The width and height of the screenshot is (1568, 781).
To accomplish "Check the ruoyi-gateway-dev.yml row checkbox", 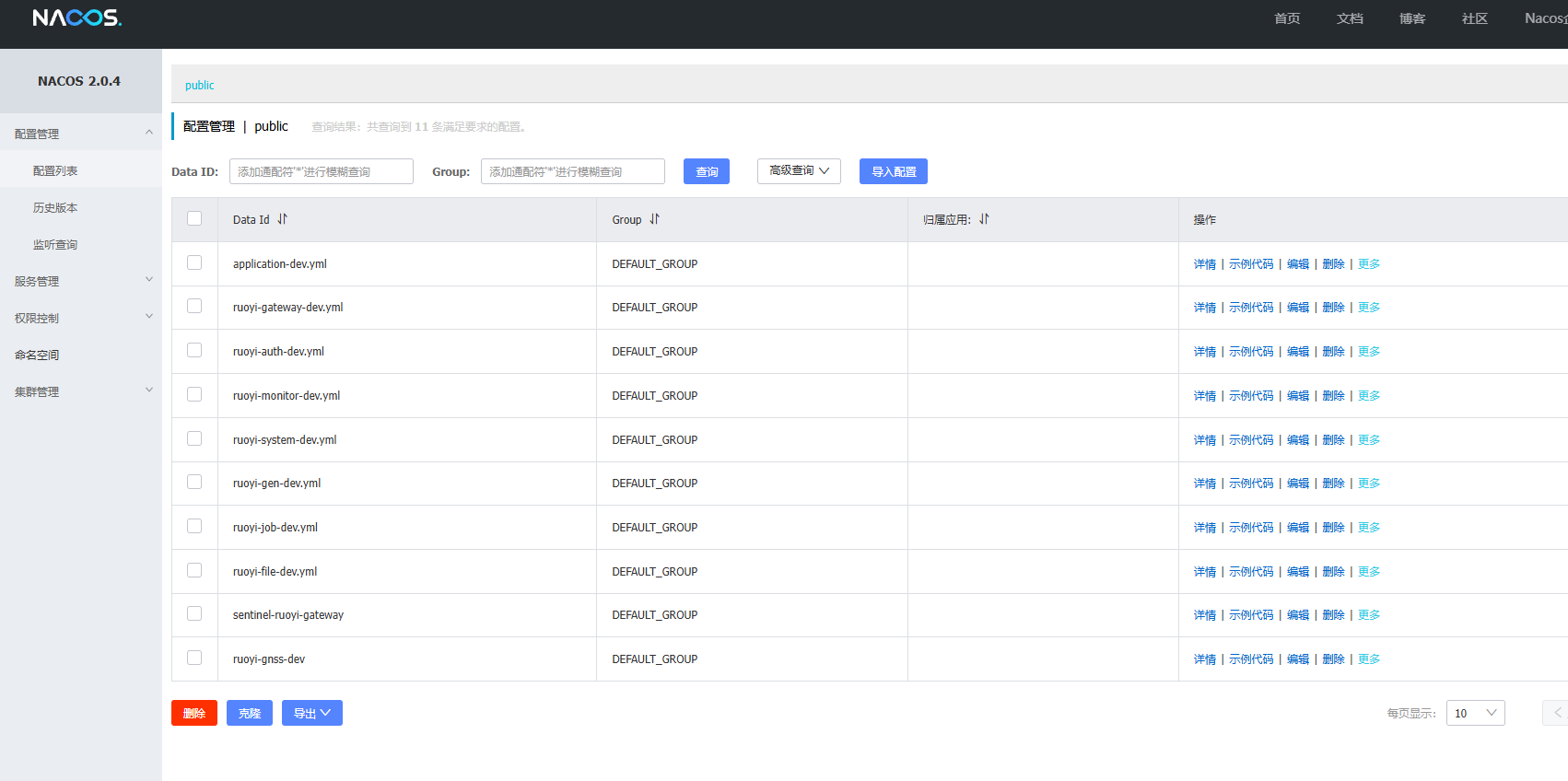I will (194, 306).
